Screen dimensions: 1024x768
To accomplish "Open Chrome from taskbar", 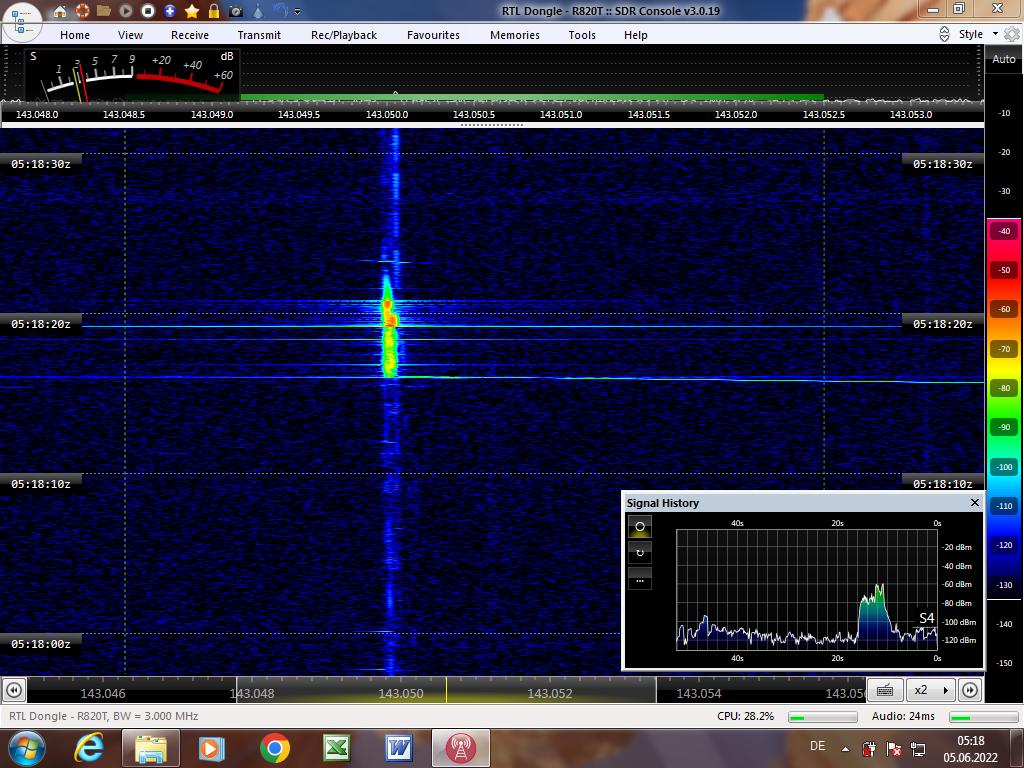I will click(274, 748).
